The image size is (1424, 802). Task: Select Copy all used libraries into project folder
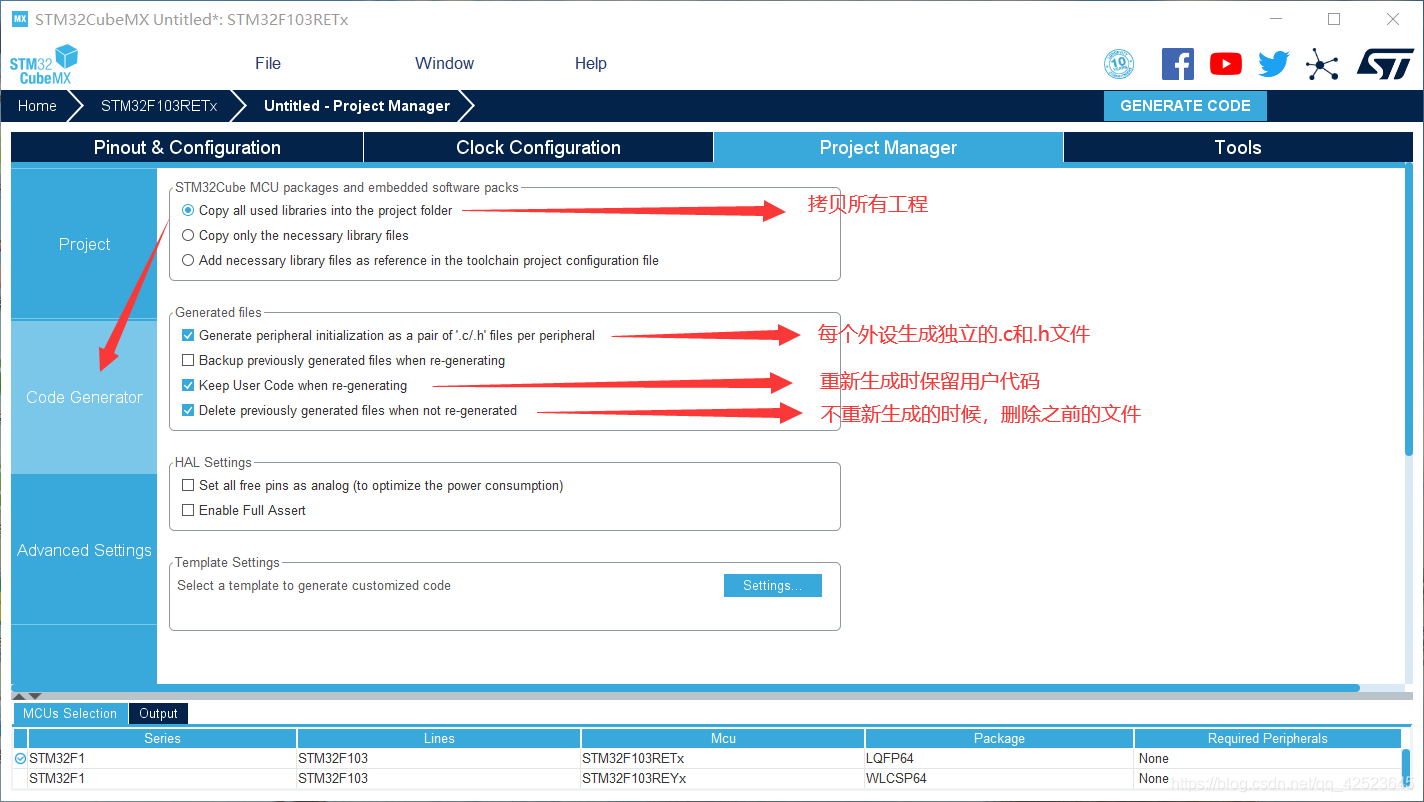[x=188, y=211]
